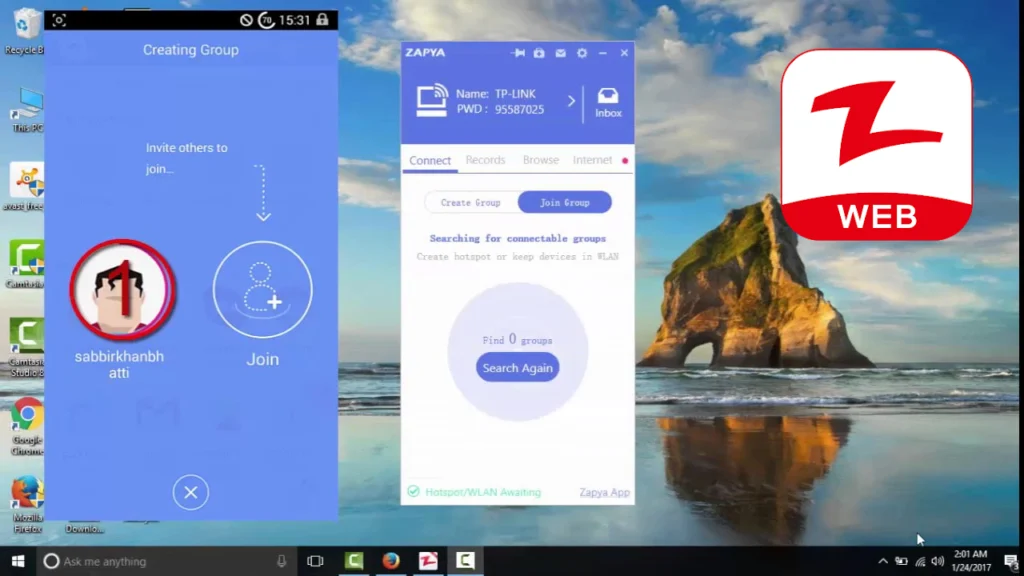Pin the Zapya window with the pin icon

tap(519, 53)
